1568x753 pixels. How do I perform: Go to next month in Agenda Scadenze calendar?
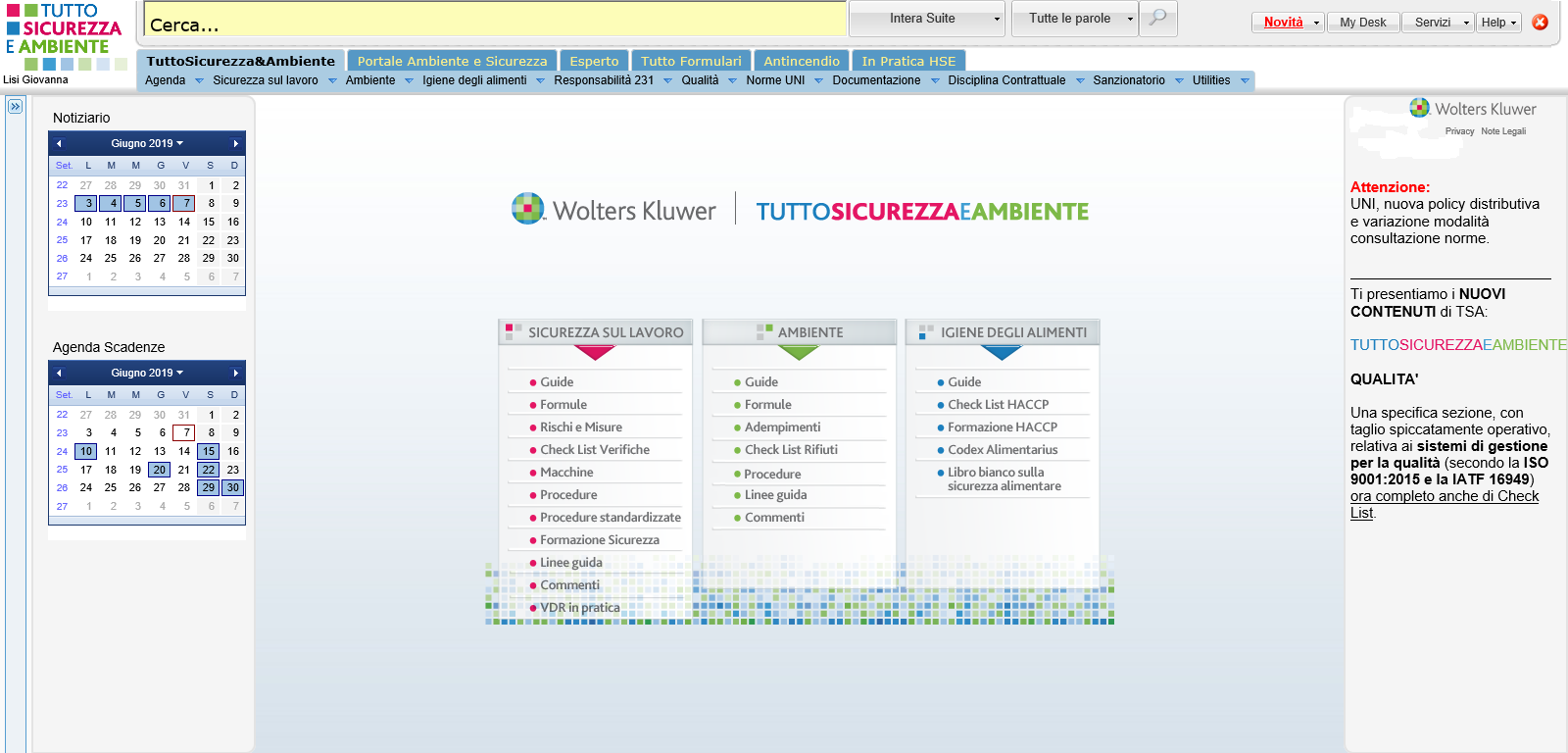[x=235, y=373]
